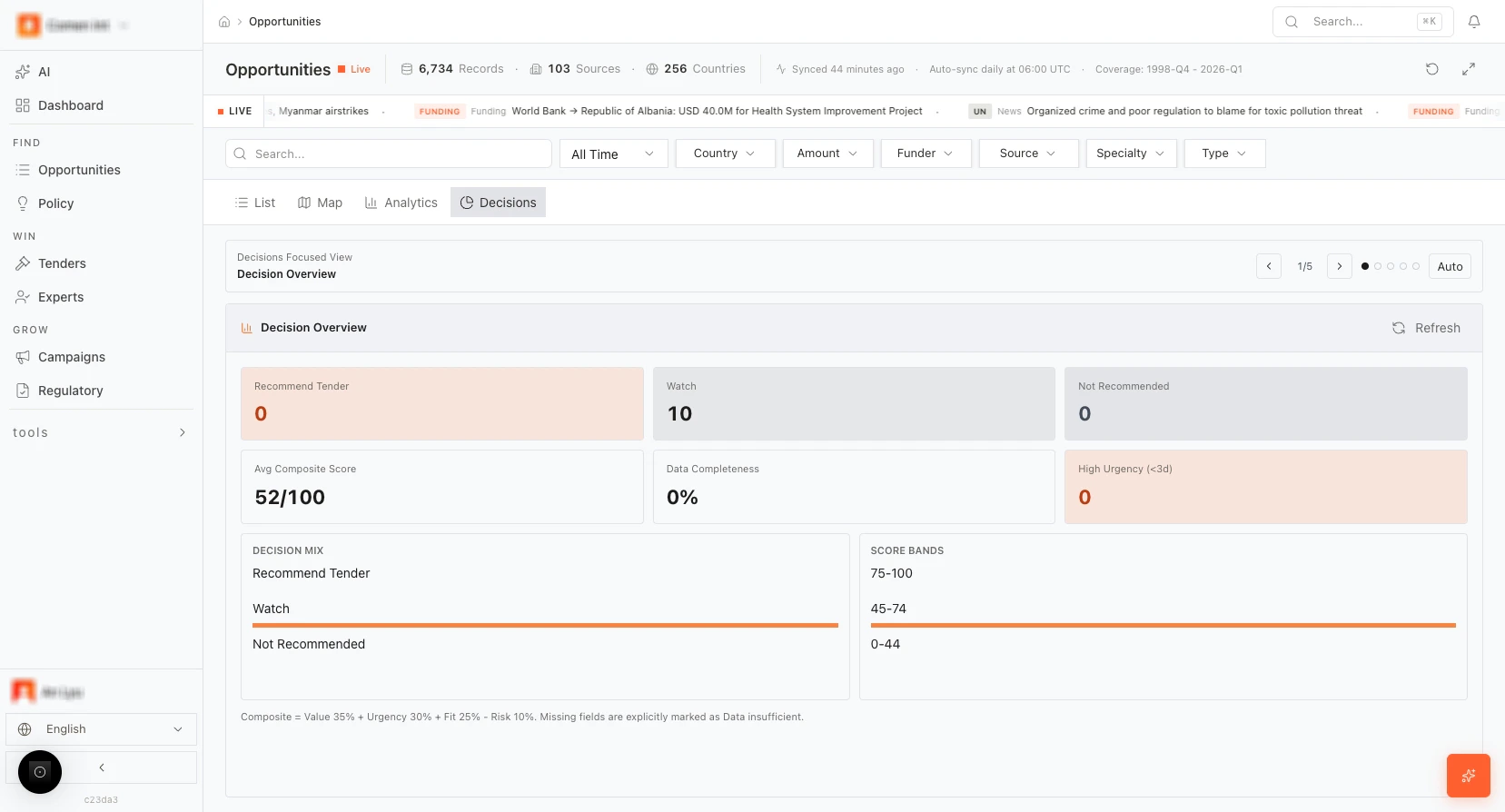
Task: Open the All Time dropdown
Action: 614,153
